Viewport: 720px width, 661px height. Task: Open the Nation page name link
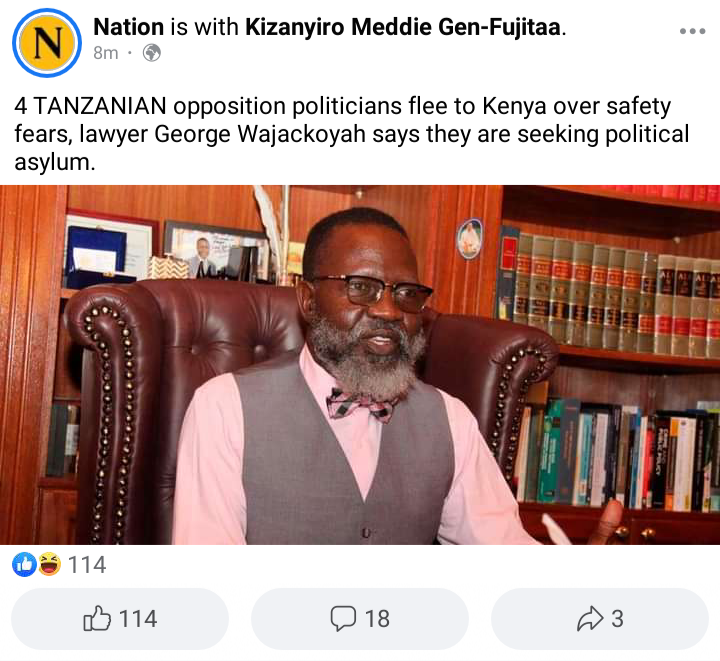pyautogui.click(x=129, y=27)
